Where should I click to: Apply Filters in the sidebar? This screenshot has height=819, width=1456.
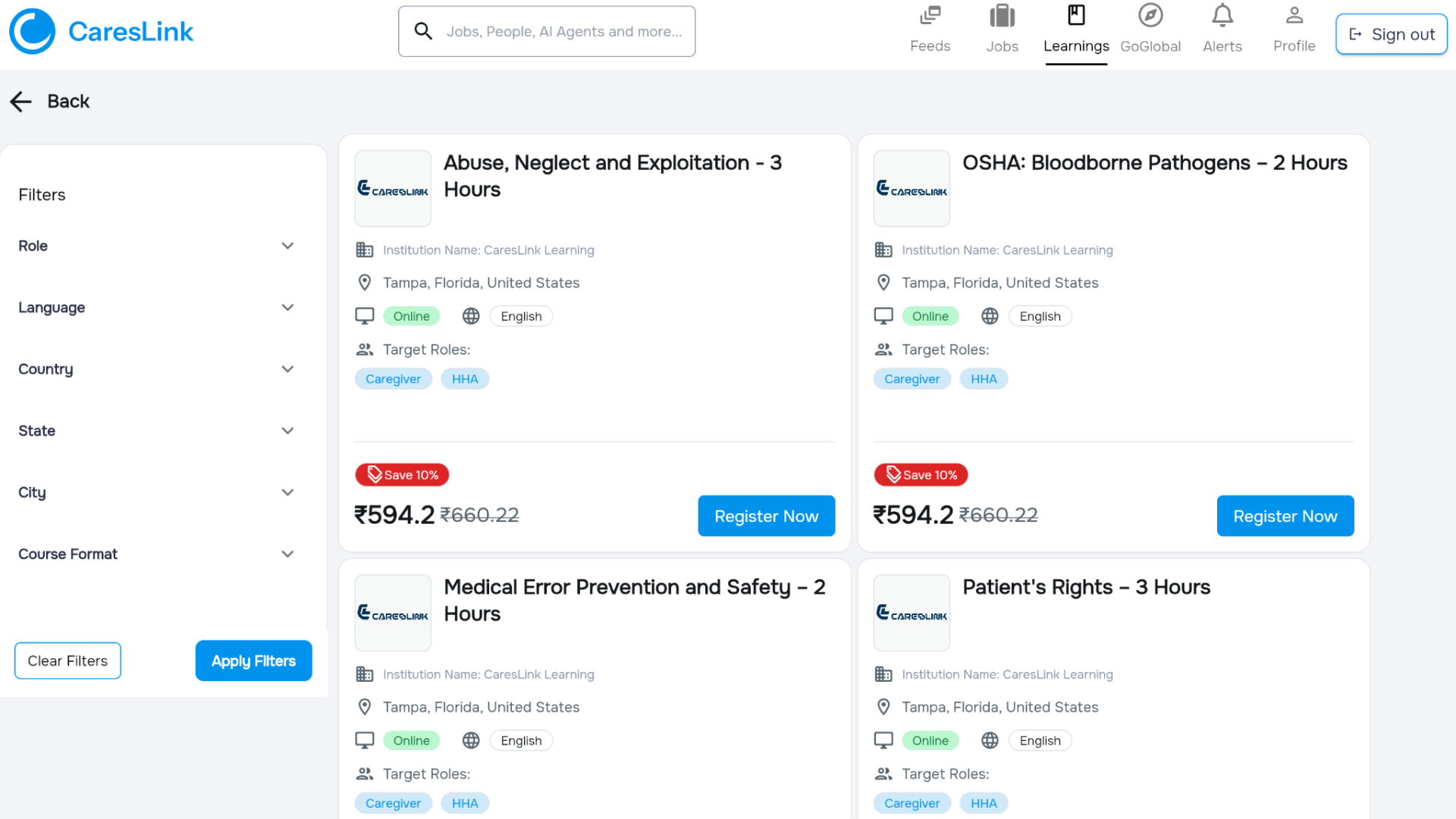253,661
